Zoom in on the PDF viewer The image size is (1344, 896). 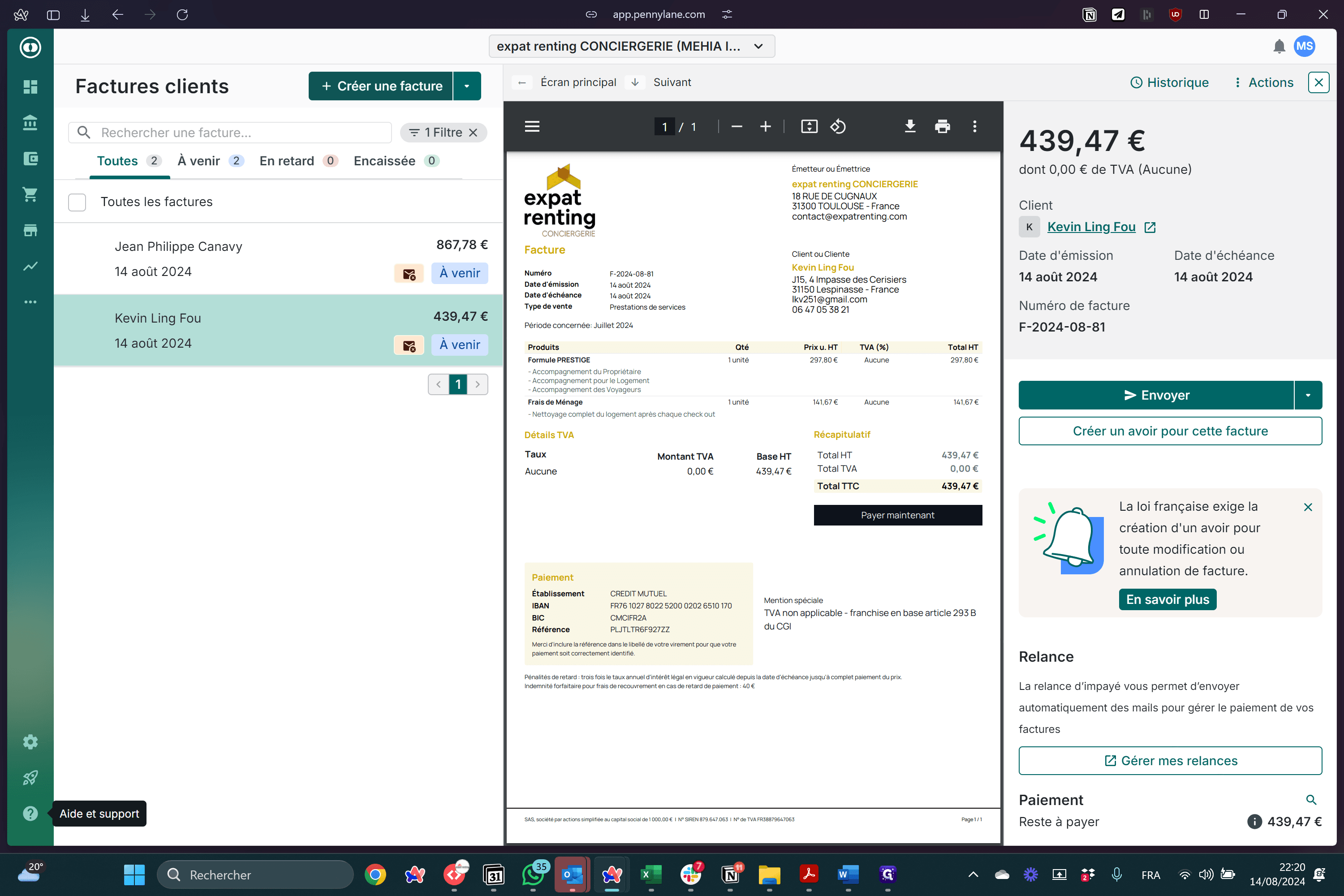pyautogui.click(x=765, y=126)
